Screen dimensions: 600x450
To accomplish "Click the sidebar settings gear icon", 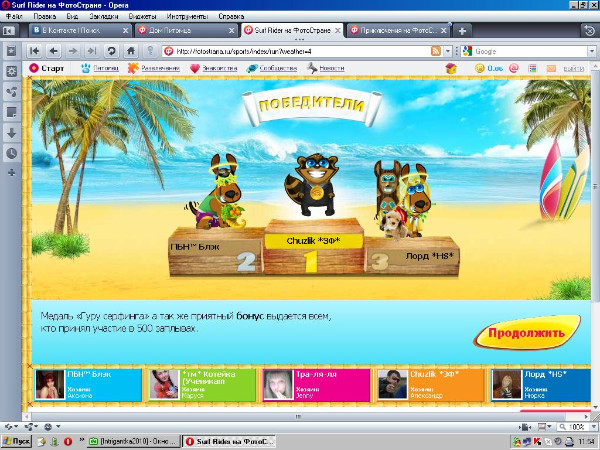I will point(11,71).
